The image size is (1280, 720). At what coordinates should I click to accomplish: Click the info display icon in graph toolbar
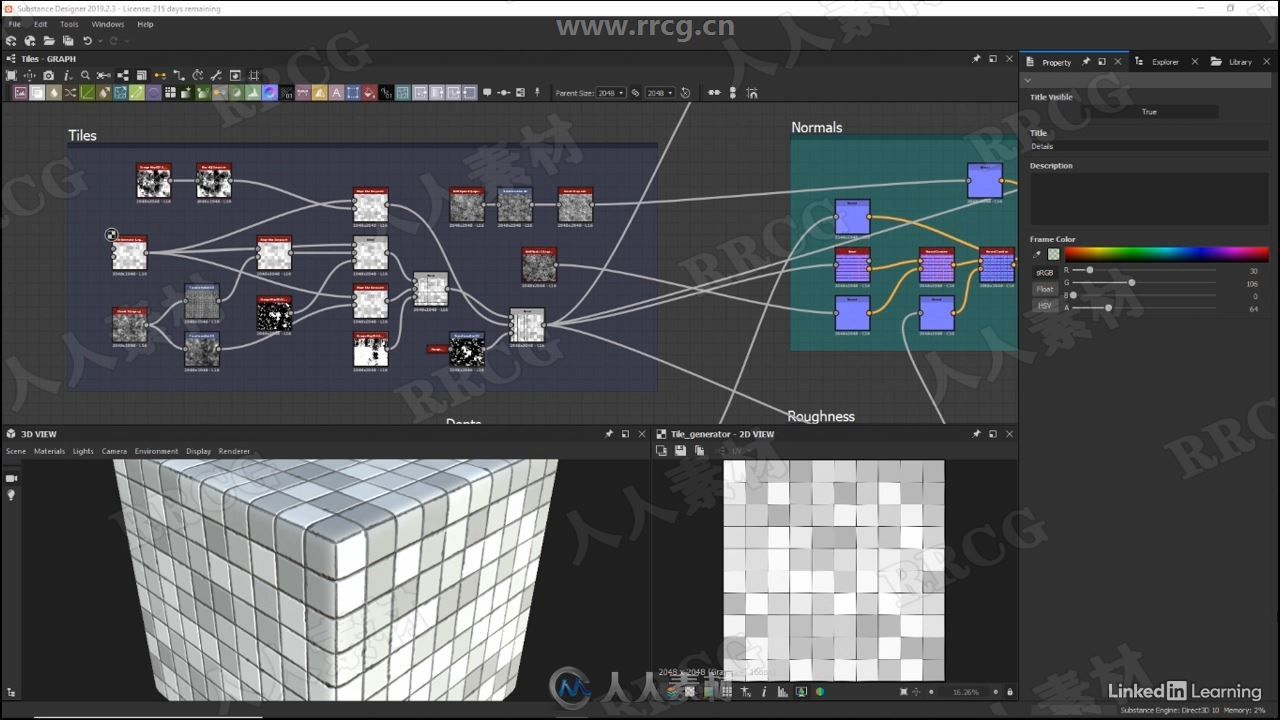tap(67, 76)
